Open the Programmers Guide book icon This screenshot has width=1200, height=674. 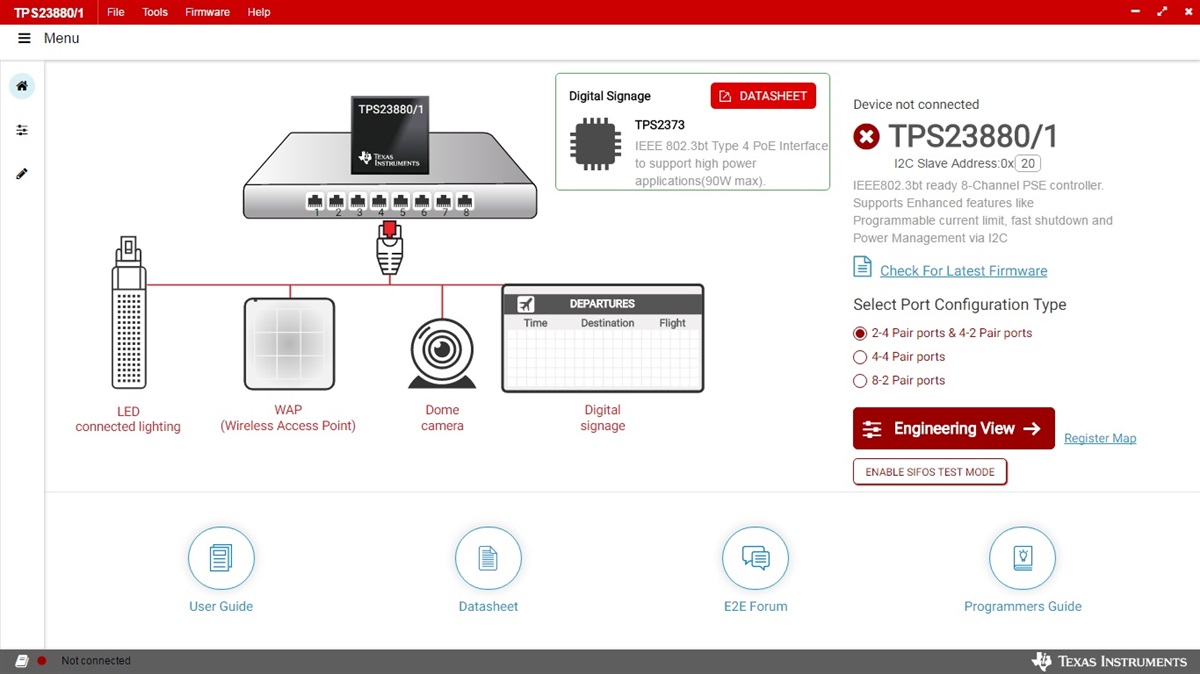pos(1023,559)
